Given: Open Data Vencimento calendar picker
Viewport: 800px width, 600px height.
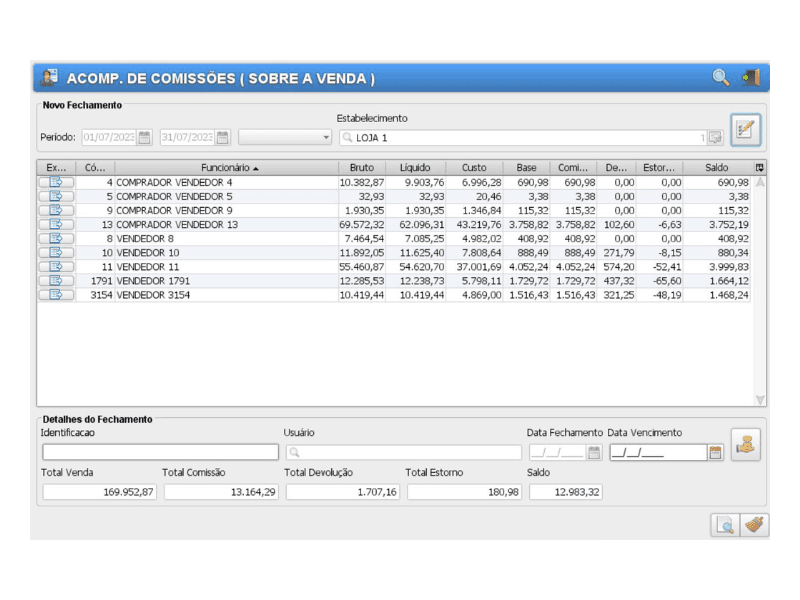Looking at the screenshot, I should [x=715, y=453].
